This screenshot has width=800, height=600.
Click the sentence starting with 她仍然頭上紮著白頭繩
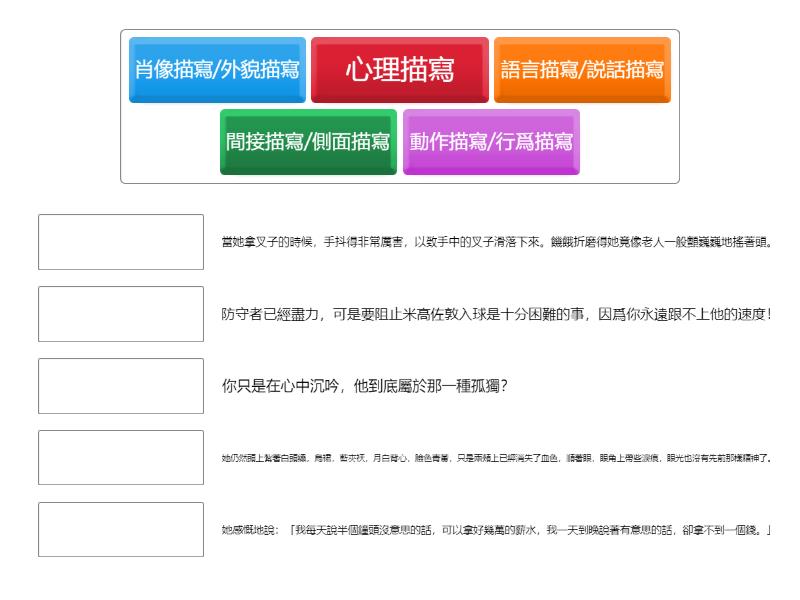495,458
